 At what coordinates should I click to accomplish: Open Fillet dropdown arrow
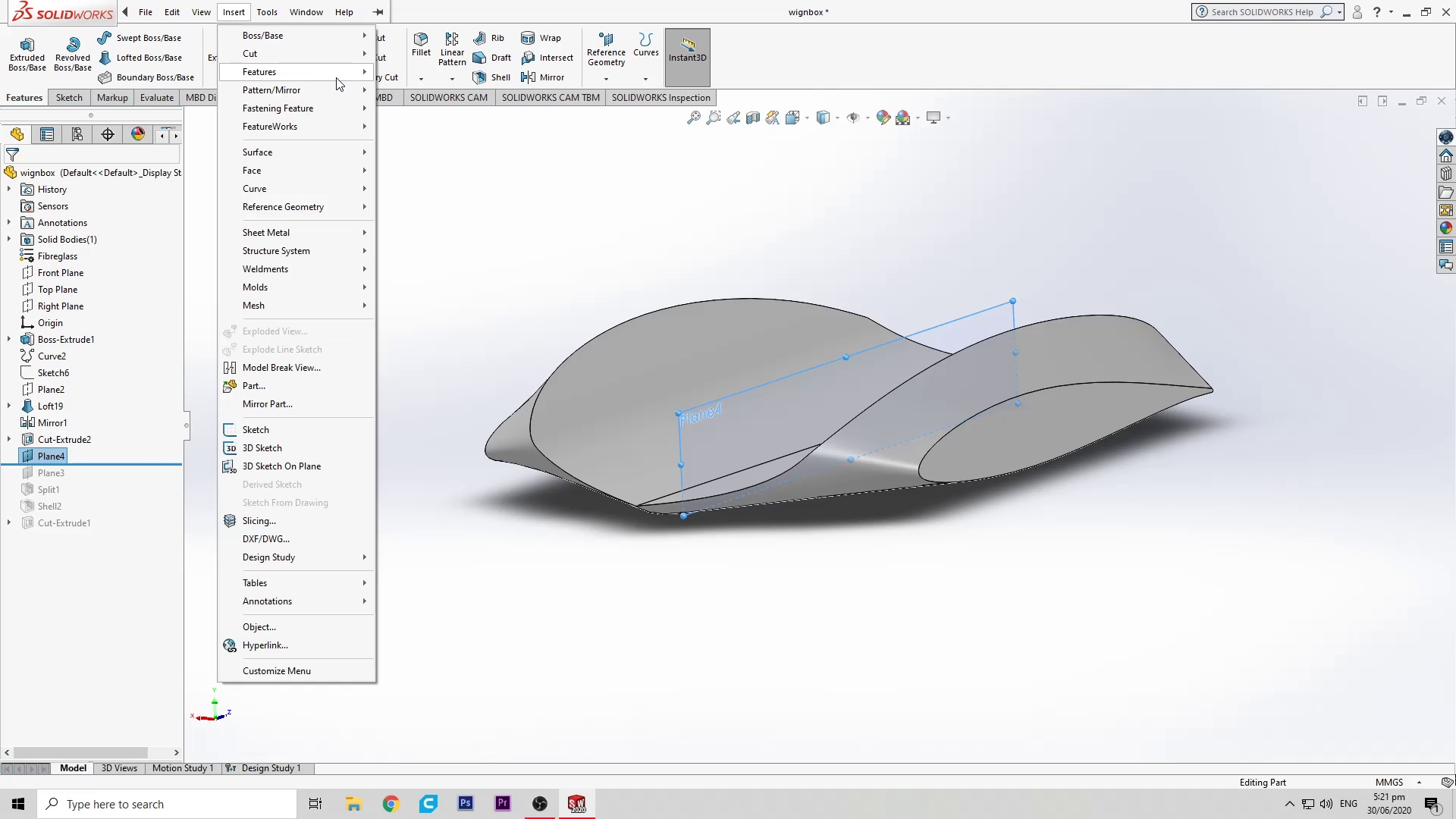[421, 78]
